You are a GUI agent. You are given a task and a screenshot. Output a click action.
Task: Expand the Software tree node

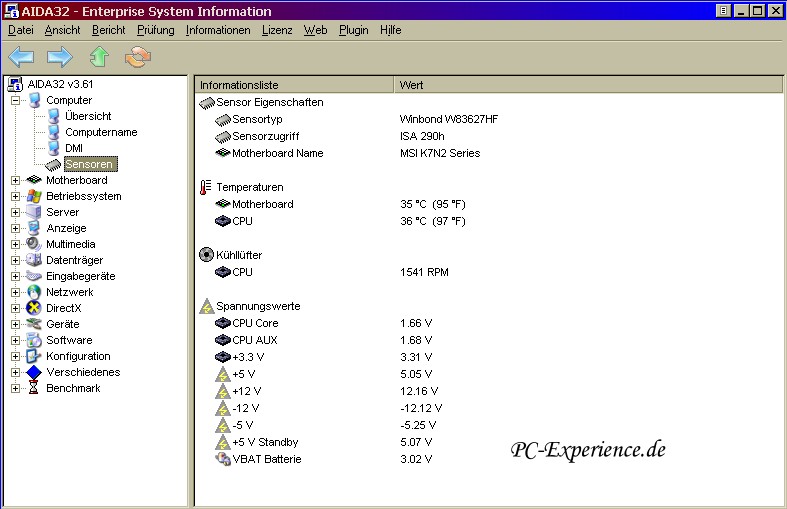[16, 340]
